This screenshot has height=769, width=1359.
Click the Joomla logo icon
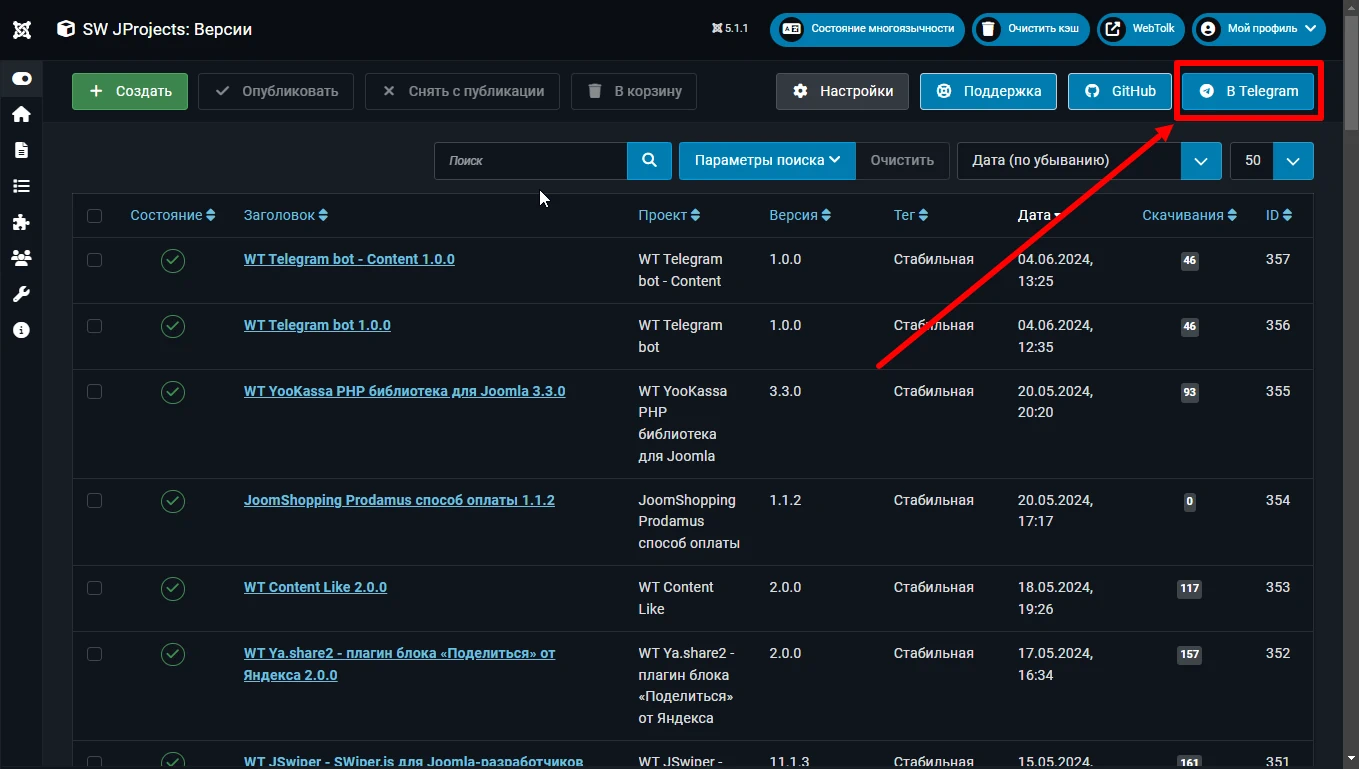point(21,29)
